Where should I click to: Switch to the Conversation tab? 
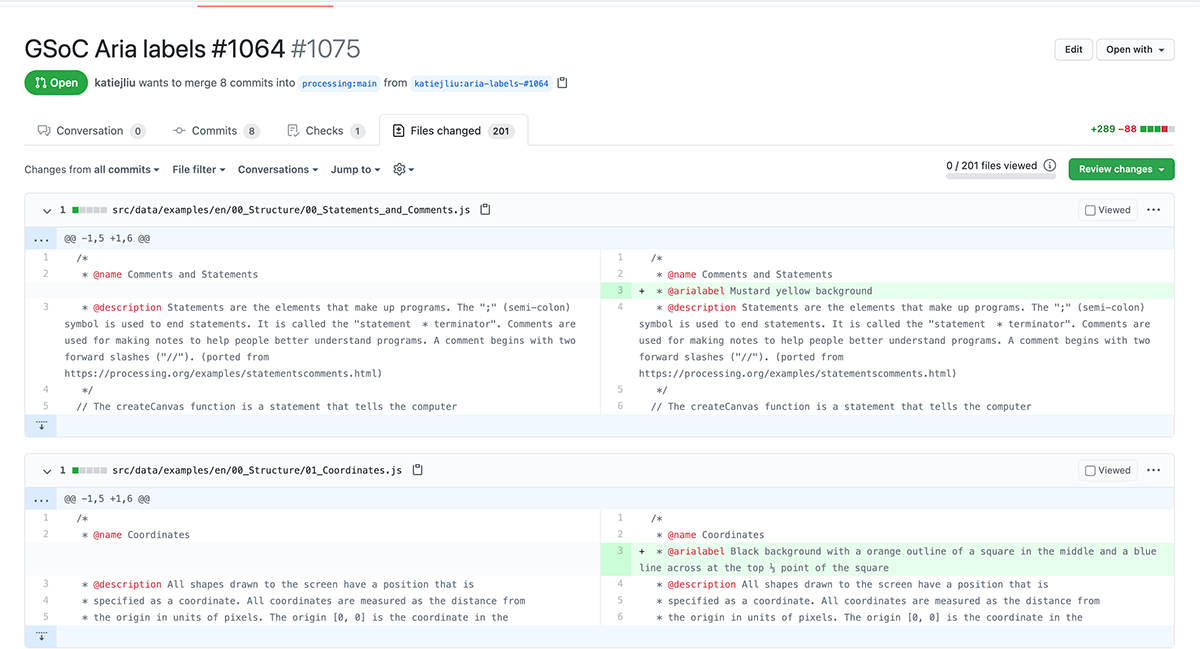coord(90,131)
